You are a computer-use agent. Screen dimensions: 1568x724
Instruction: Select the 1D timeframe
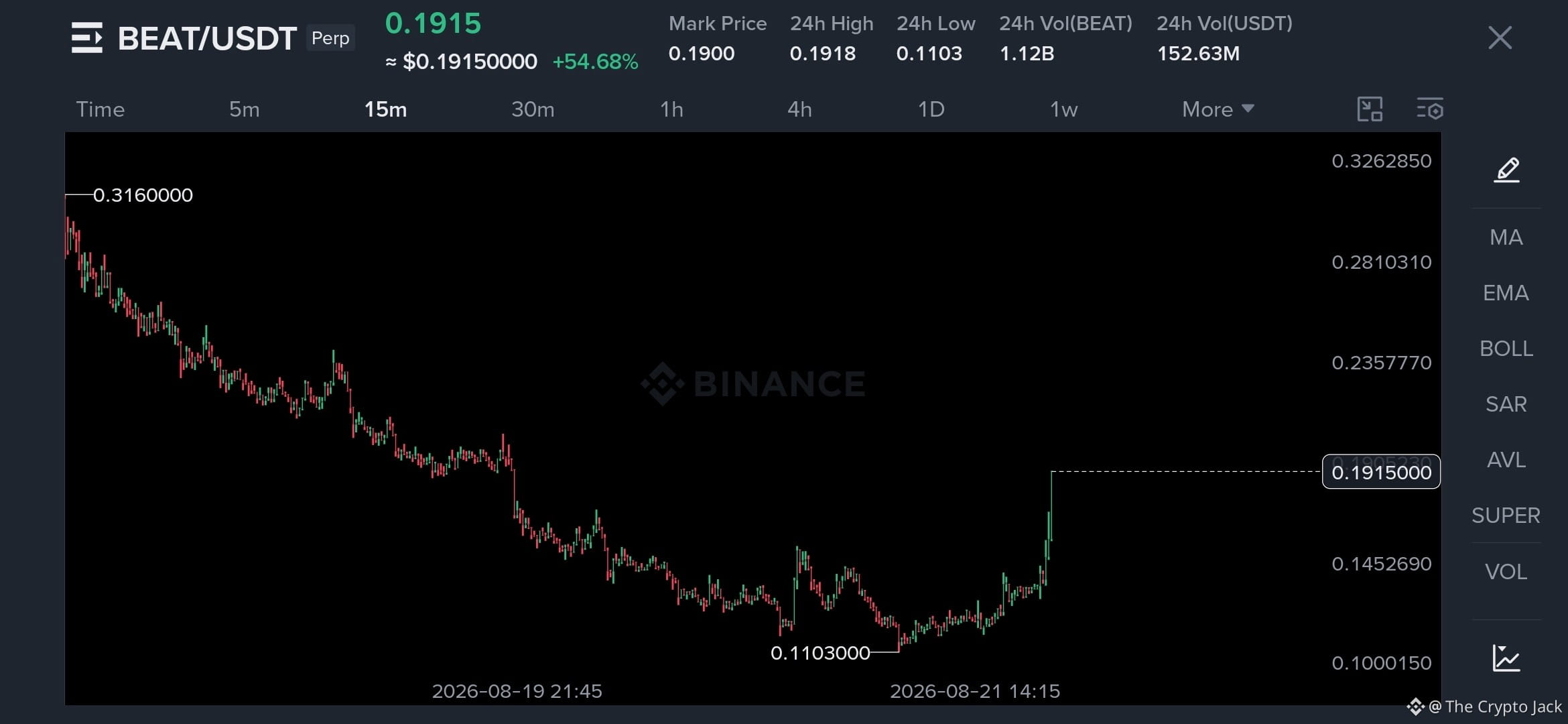tap(931, 109)
